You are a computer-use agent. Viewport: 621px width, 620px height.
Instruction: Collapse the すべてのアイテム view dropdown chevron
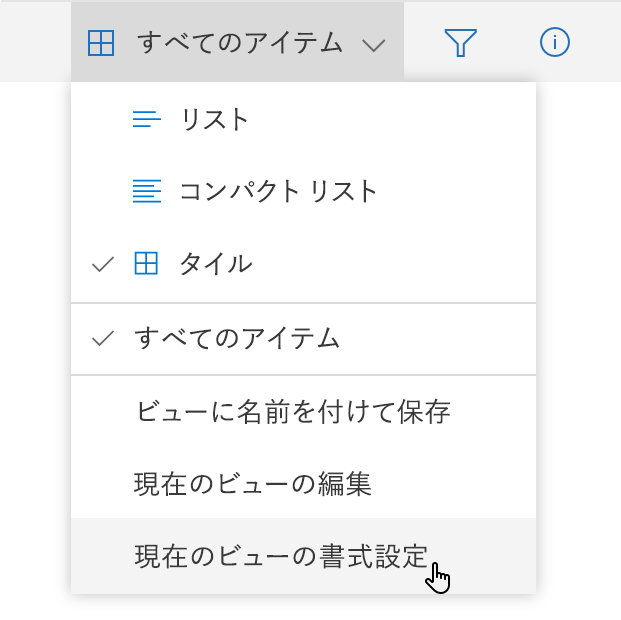(373, 45)
